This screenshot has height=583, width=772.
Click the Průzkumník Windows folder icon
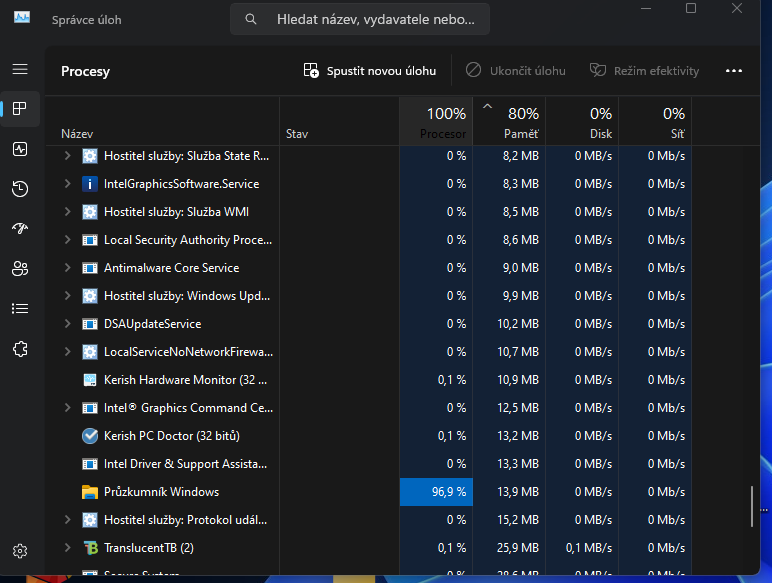(x=90, y=492)
